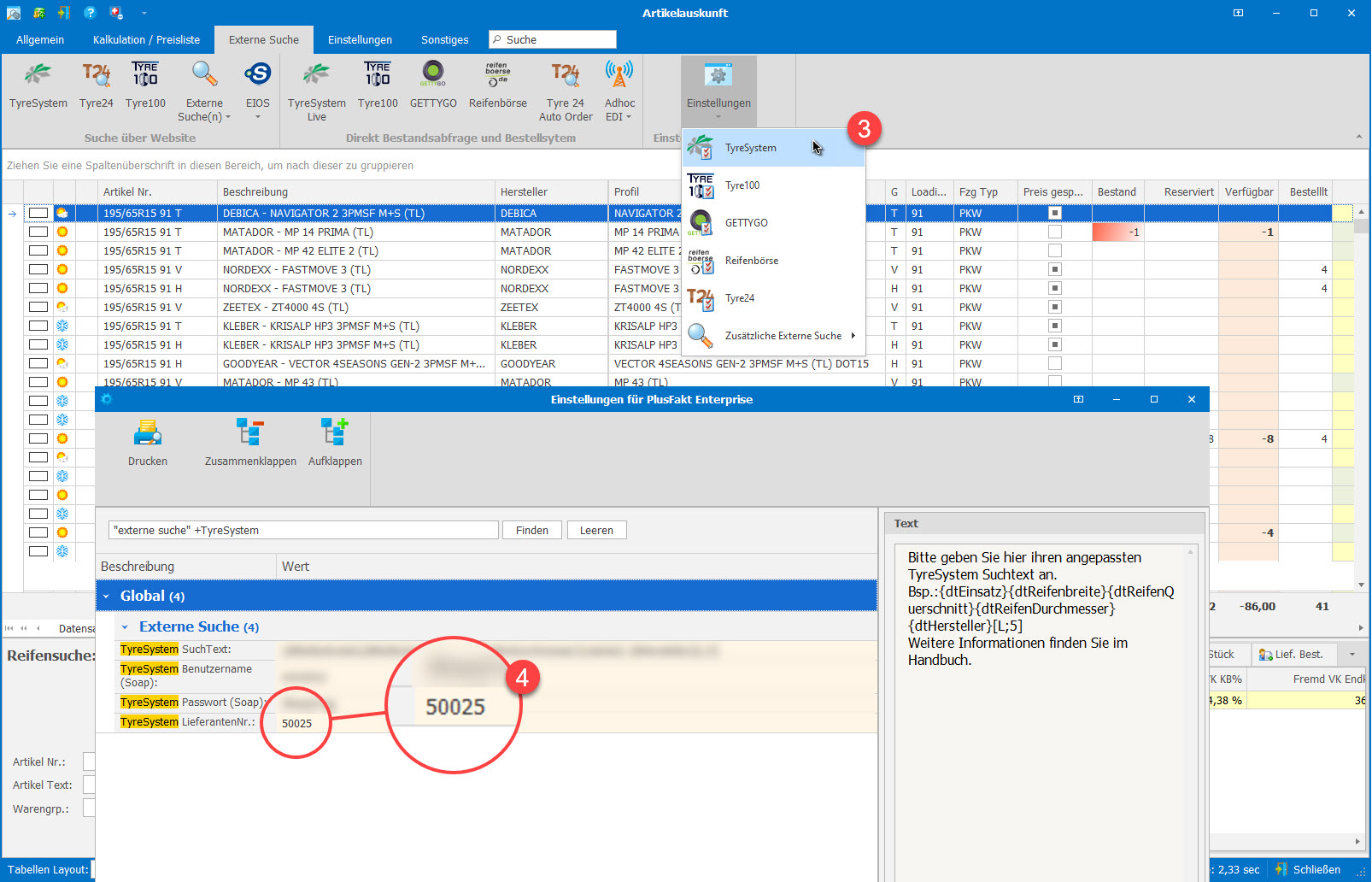Click red Bestand -1 cell in MATADOR row
The width and height of the screenshot is (1372, 882).
click(1117, 232)
